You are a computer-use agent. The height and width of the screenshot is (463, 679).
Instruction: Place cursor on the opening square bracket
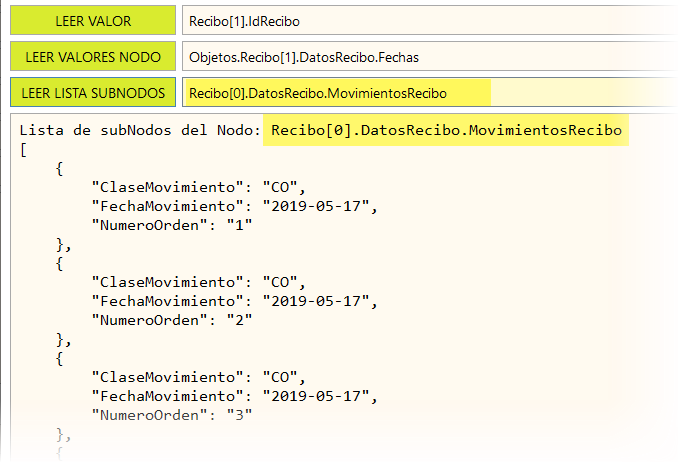[24, 149]
